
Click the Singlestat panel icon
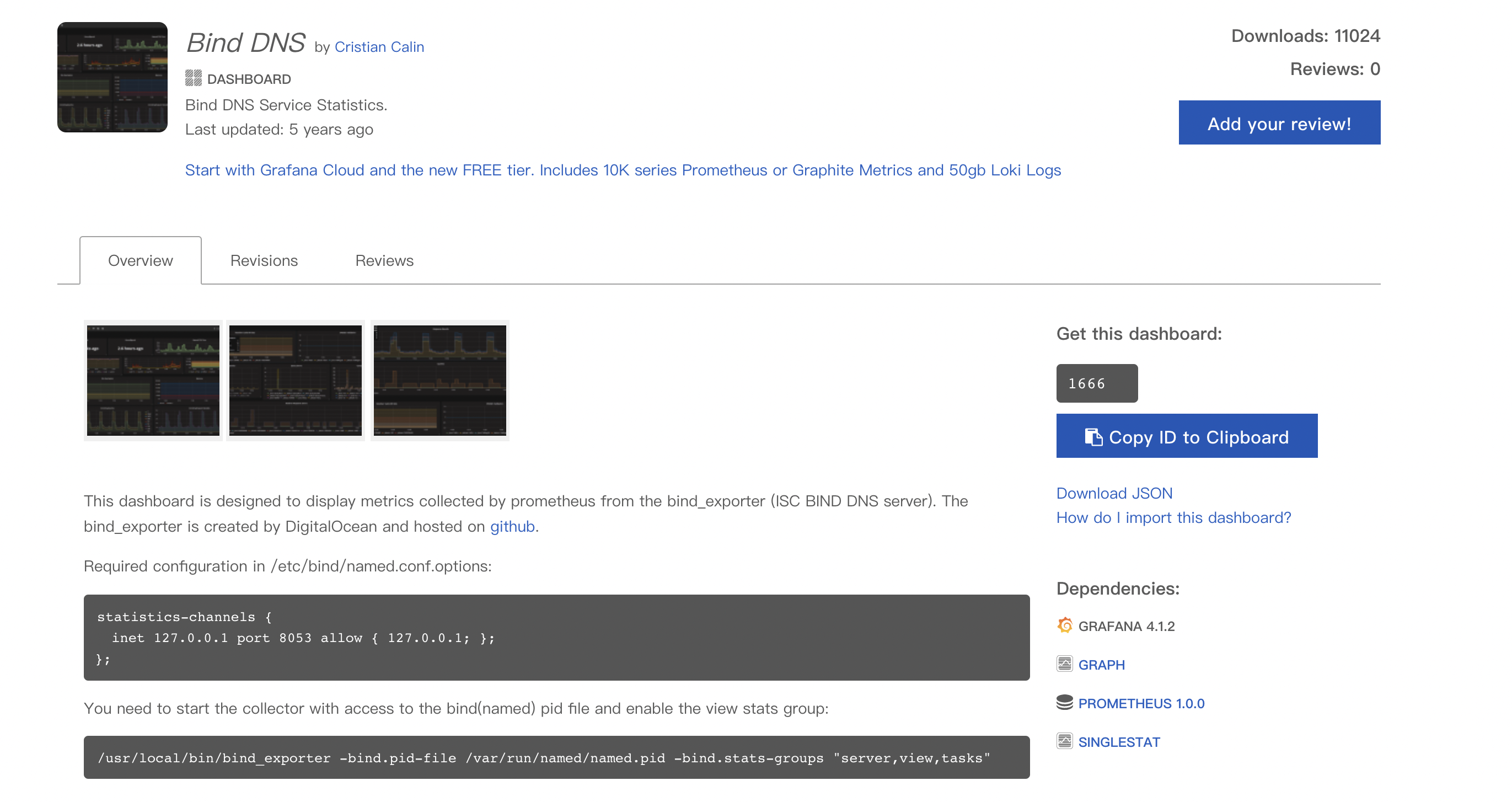[1064, 741]
